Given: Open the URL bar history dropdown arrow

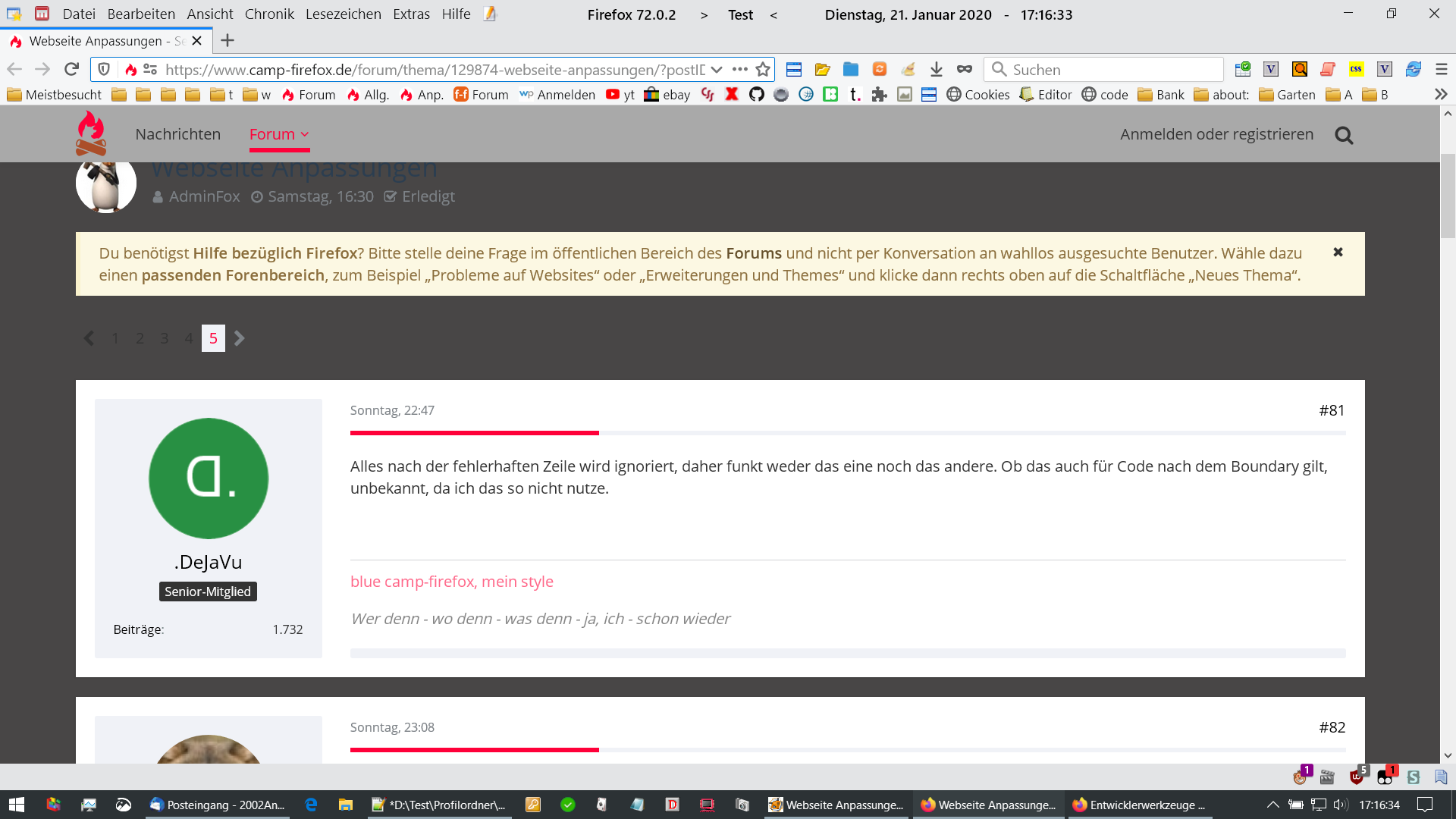Looking at the screenshot, I should pyautogui.click(x=717, y=69).
